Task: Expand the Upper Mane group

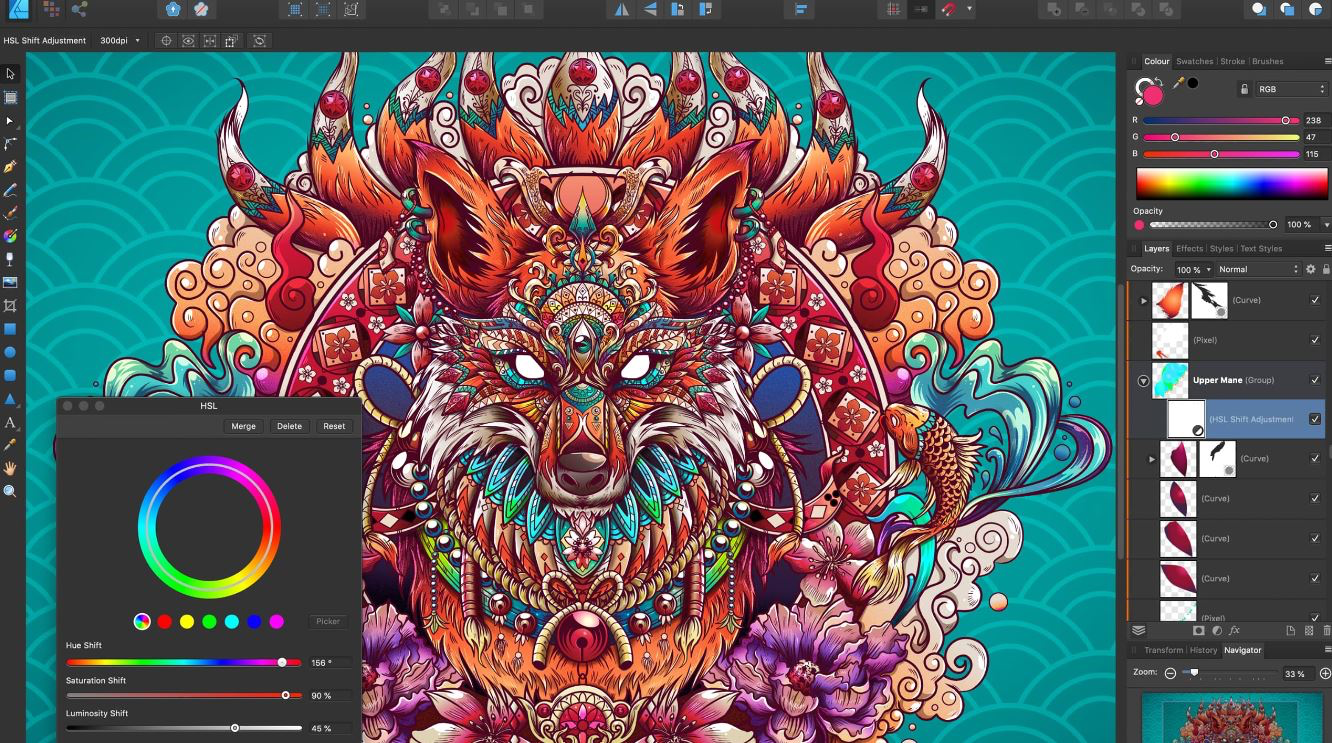Action: click(x=1141, y=380)
